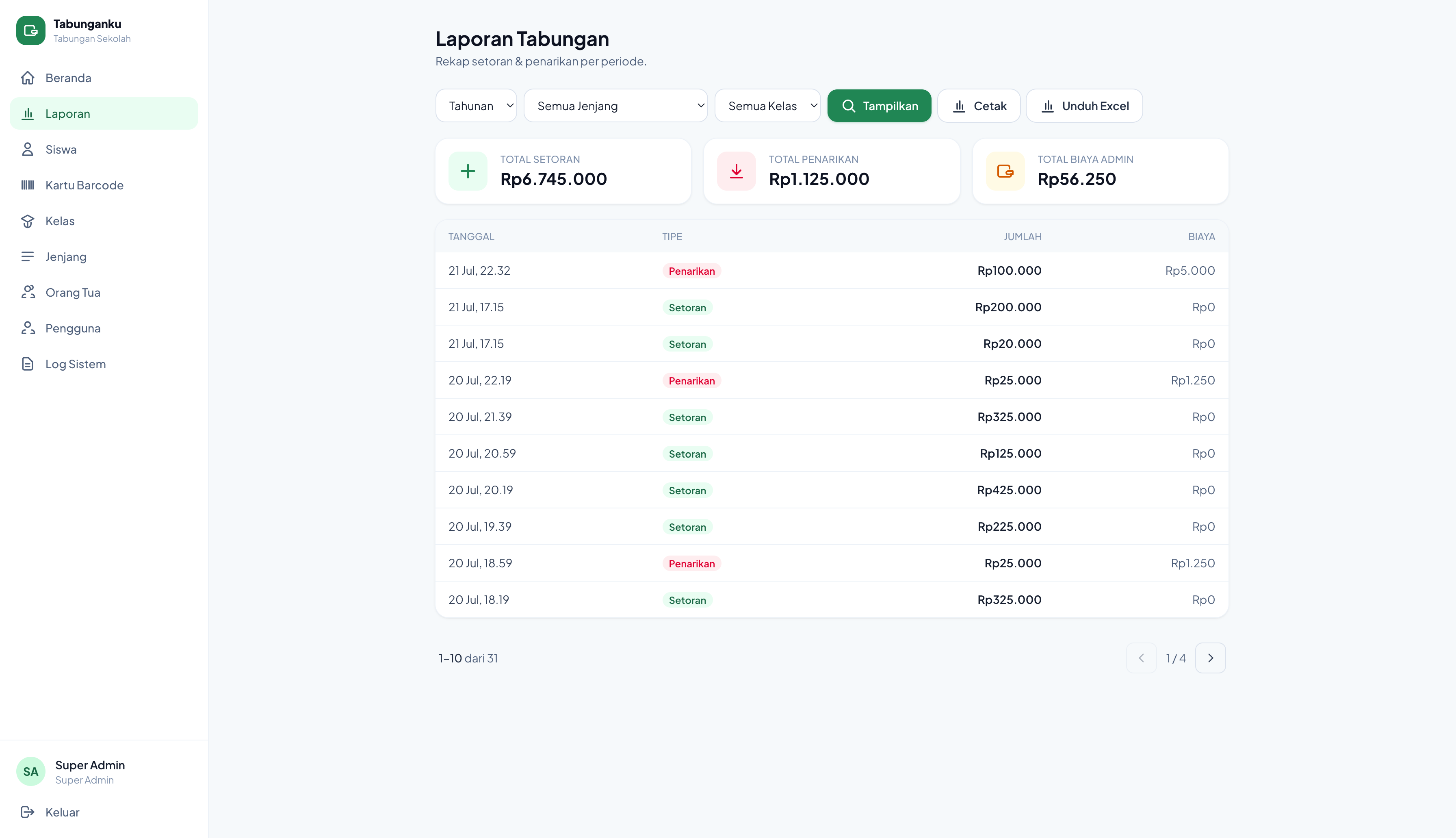Click the Keluar logout icon
The height and width of the screenshot is (838, 1456).
click(x=28, y=812)
